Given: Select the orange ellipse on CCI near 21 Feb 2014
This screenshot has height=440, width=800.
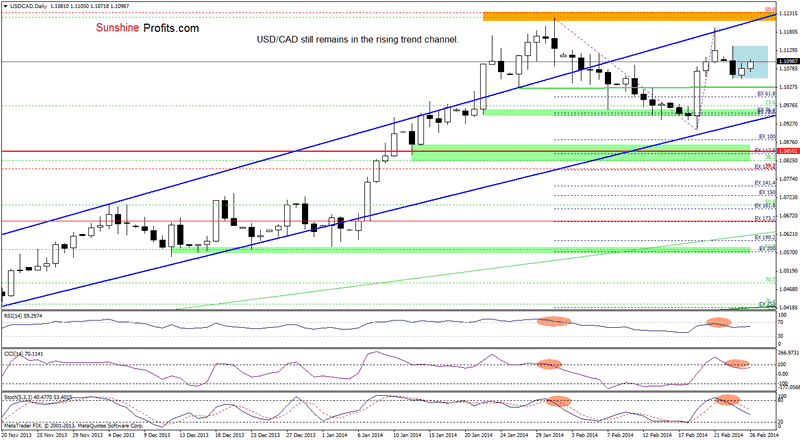Looking at the screenshot, I should coord(737,364).
